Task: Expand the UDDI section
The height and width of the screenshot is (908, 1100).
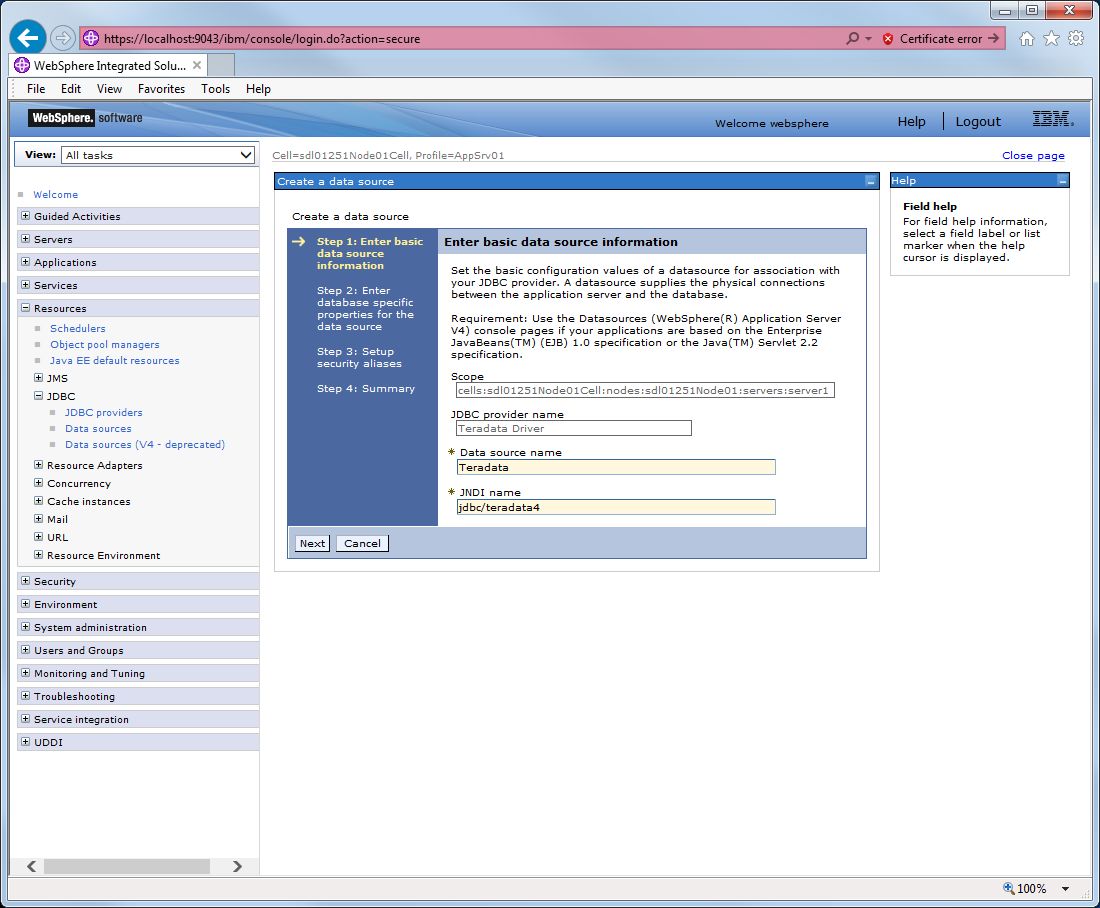Action: click(25, 741)
